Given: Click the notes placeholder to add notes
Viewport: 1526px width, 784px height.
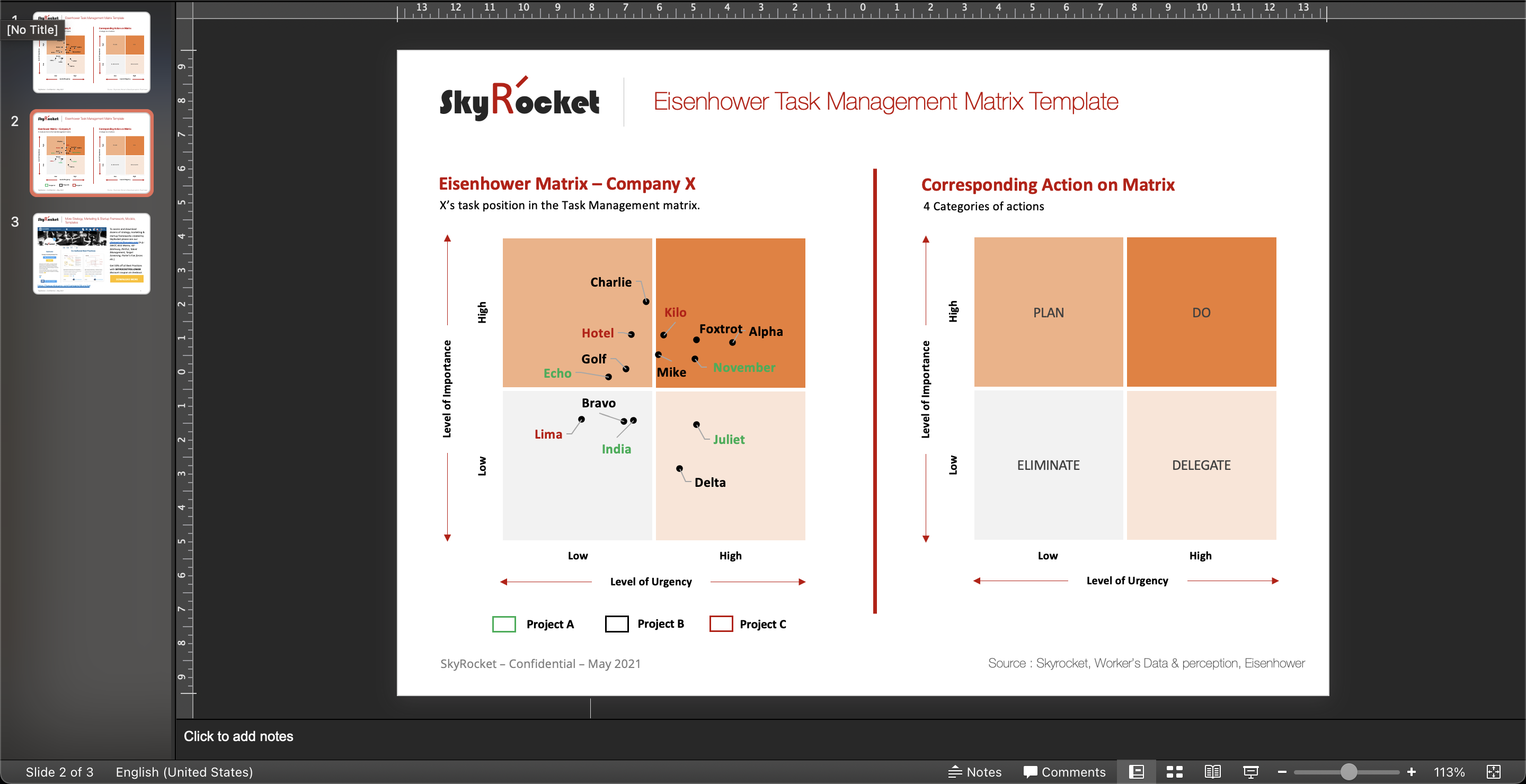Looking at the screenshot, I should (x=238, y=736).
